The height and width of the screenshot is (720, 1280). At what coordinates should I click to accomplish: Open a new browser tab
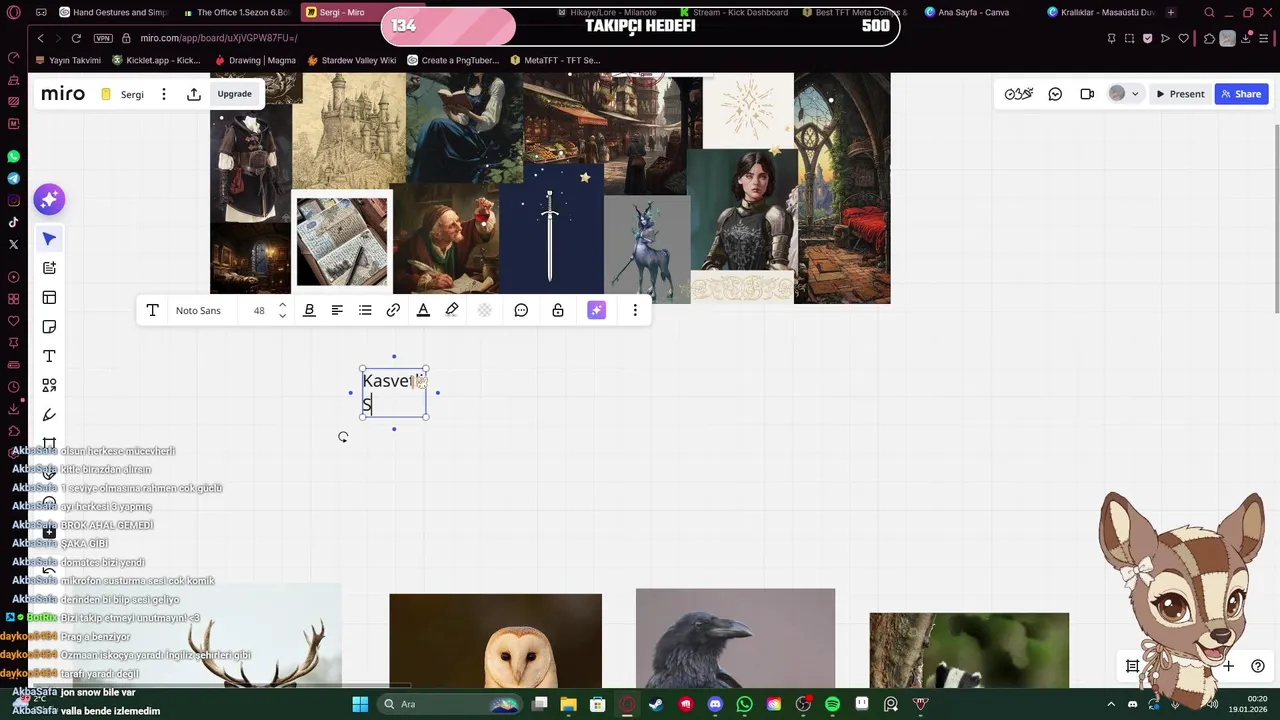[x=1171, y=12]
